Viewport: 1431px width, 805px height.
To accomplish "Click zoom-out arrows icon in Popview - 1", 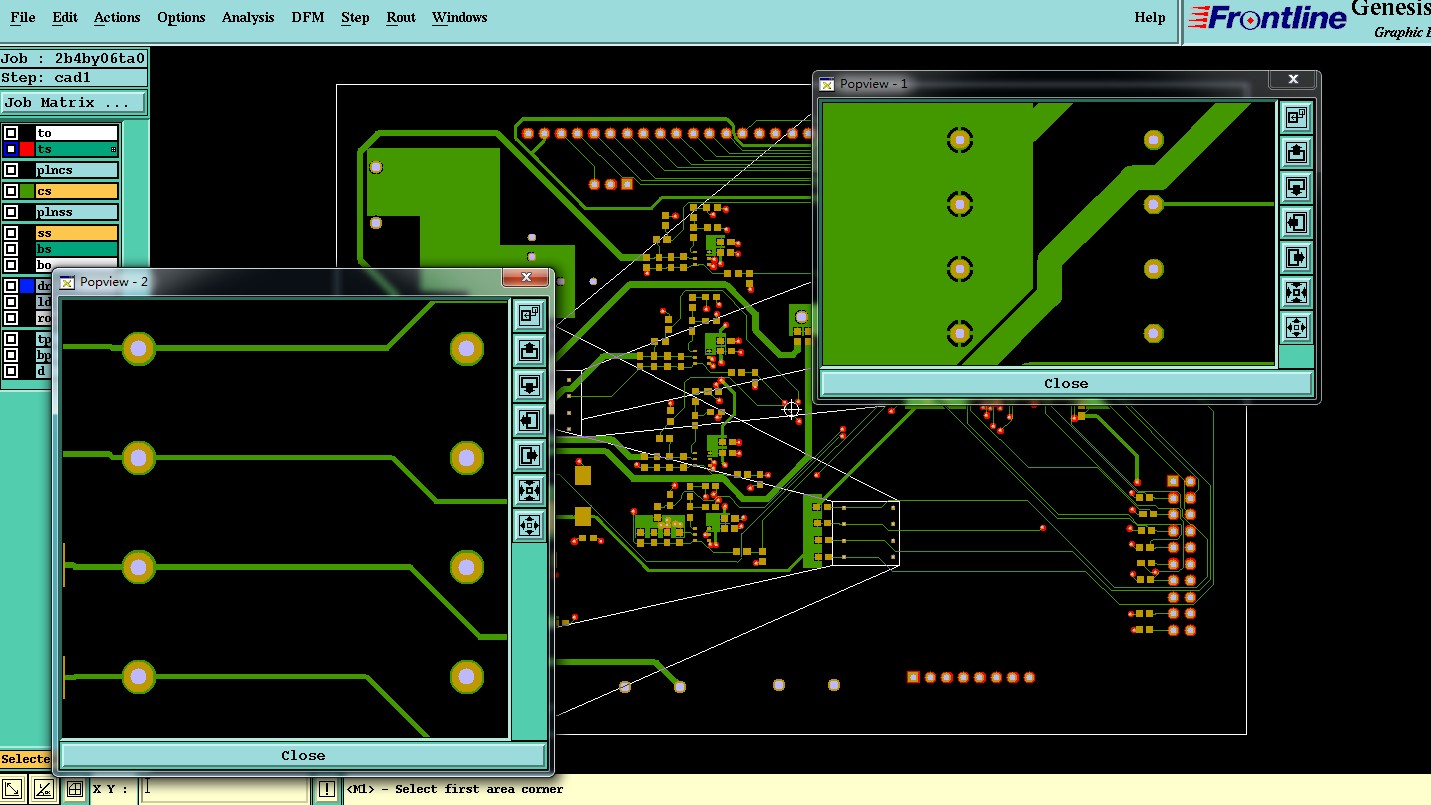I will (x=1296, y=327).
